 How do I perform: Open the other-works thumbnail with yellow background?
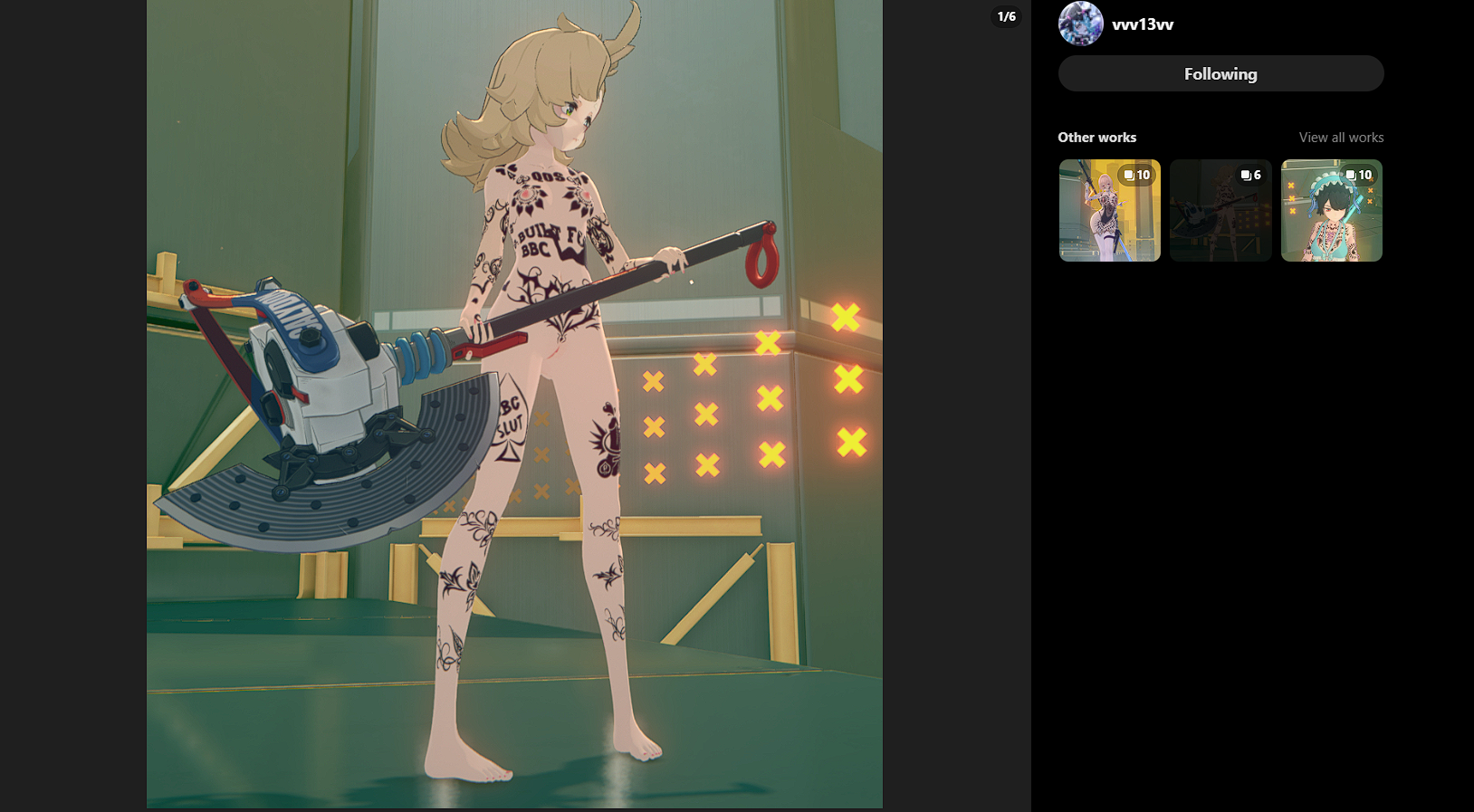[1110, 211]
